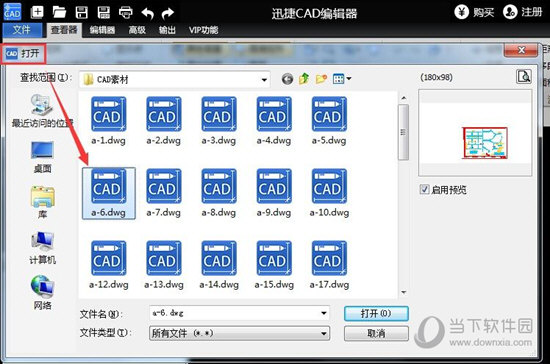Select file a-8.dwg
Image resolution: width=550 pixels, height=364 pixels.
point(219,193)
